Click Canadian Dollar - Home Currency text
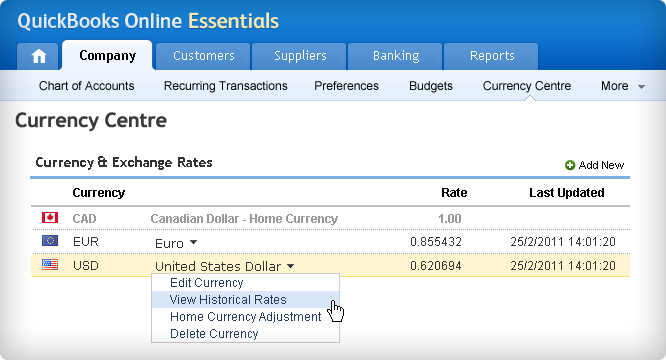The width and height of the screenshot is (666, 360). coord(244,219)
